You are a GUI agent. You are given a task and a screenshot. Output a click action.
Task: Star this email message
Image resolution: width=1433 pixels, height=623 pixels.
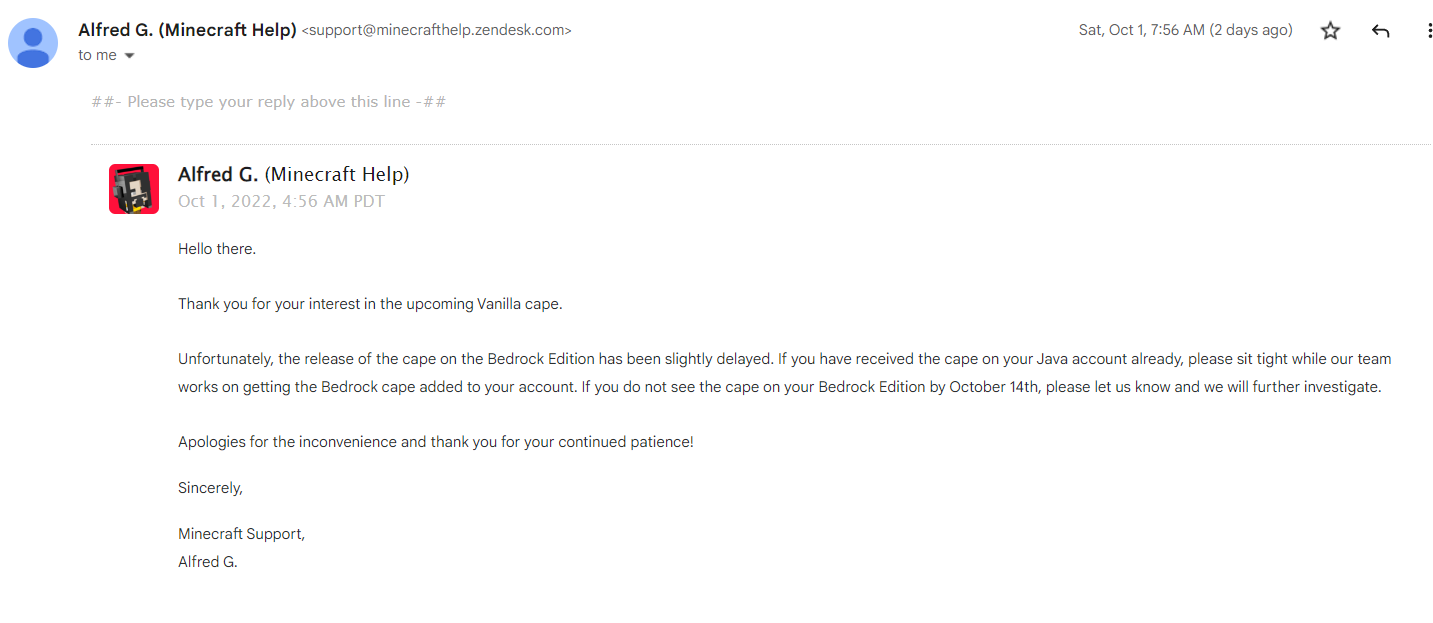pos(1330,31)
